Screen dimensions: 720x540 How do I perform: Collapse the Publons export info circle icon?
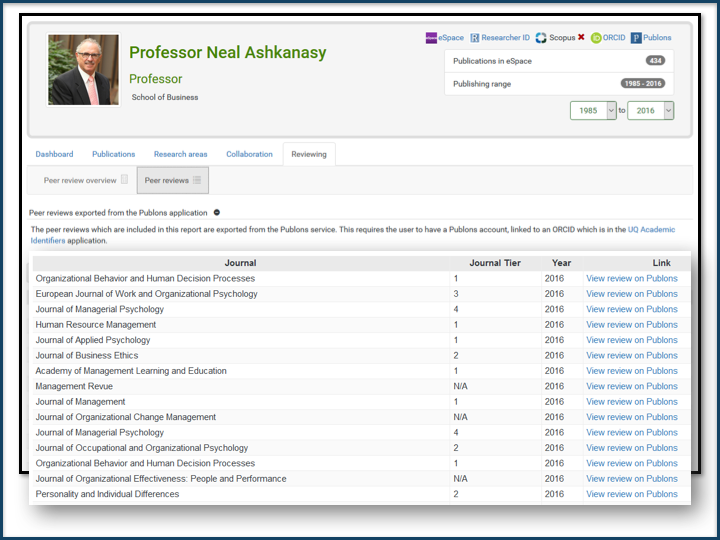coord(217,213)
